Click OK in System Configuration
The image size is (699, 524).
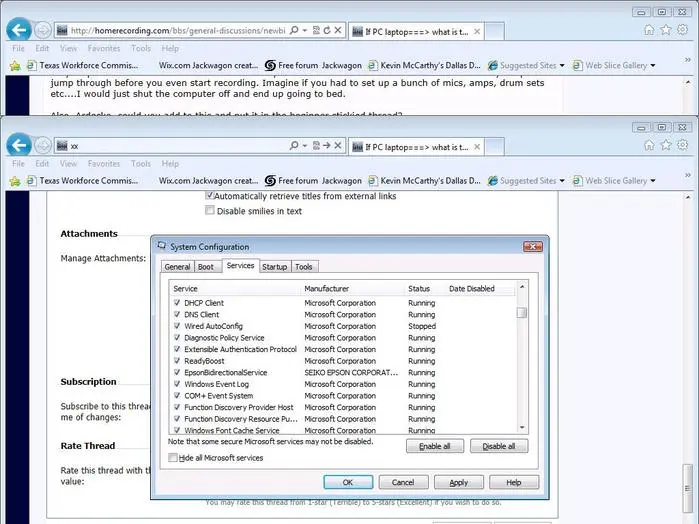(348, 482)
